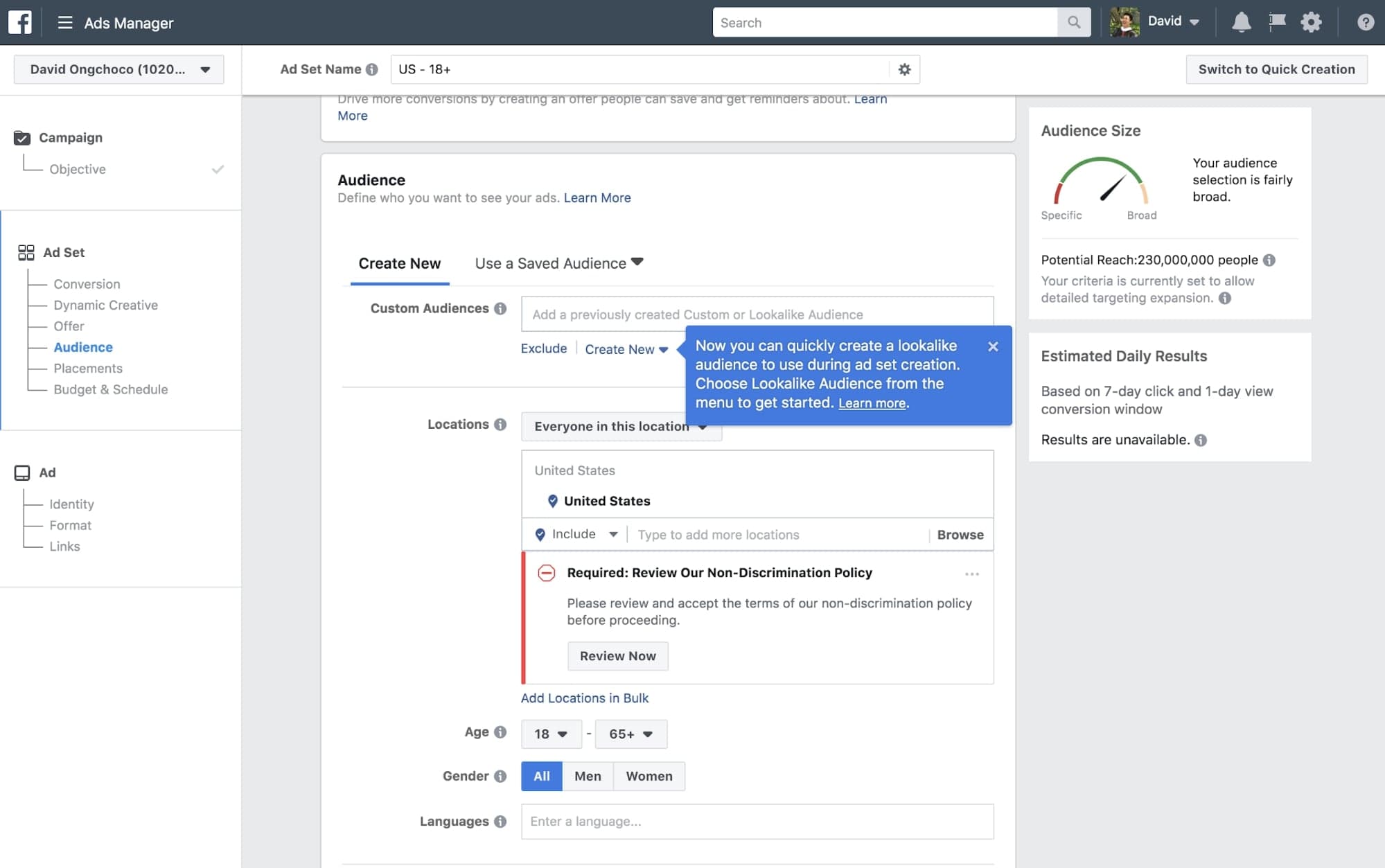Image resolution: width=1385 pixels, height=868 pixels.
Task: Open the help question mark icon
Action: [x=1365, y=22]
